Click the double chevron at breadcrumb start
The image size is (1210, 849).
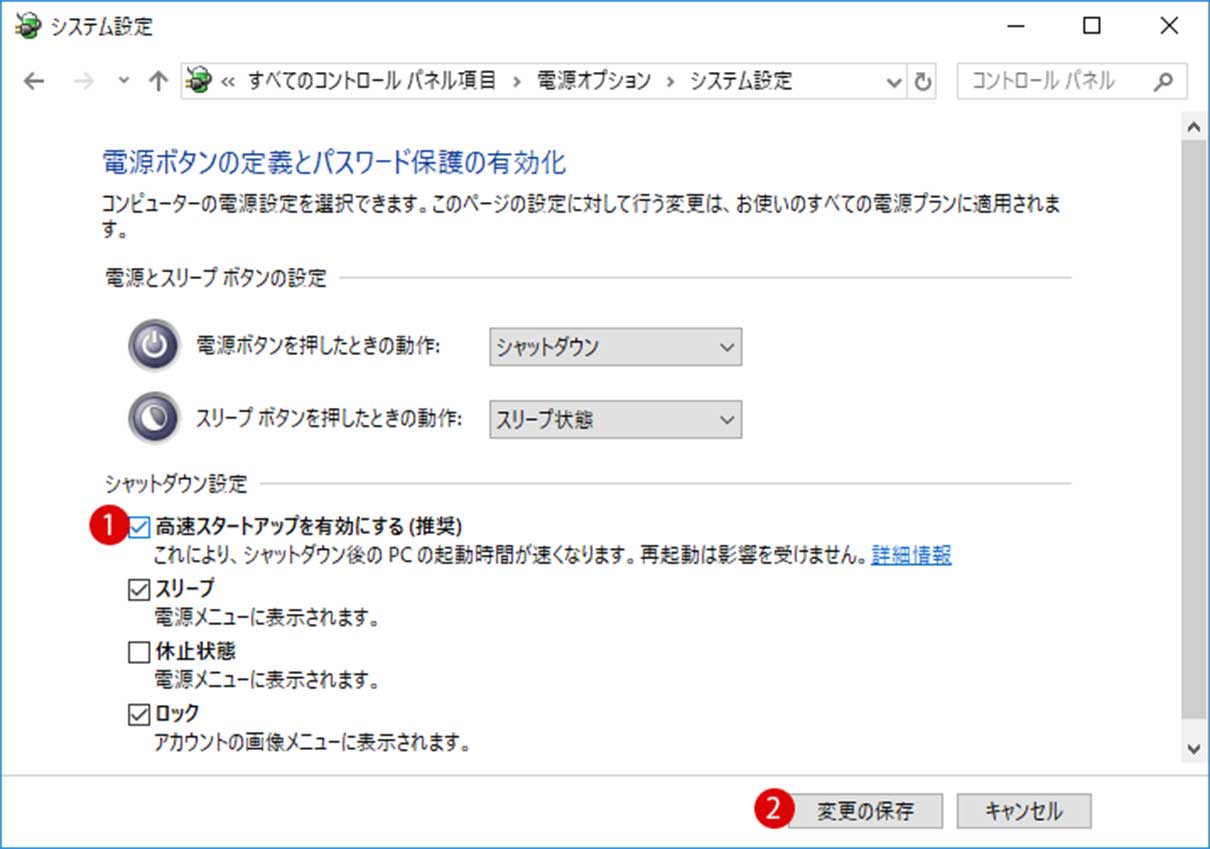click(227, 82)
